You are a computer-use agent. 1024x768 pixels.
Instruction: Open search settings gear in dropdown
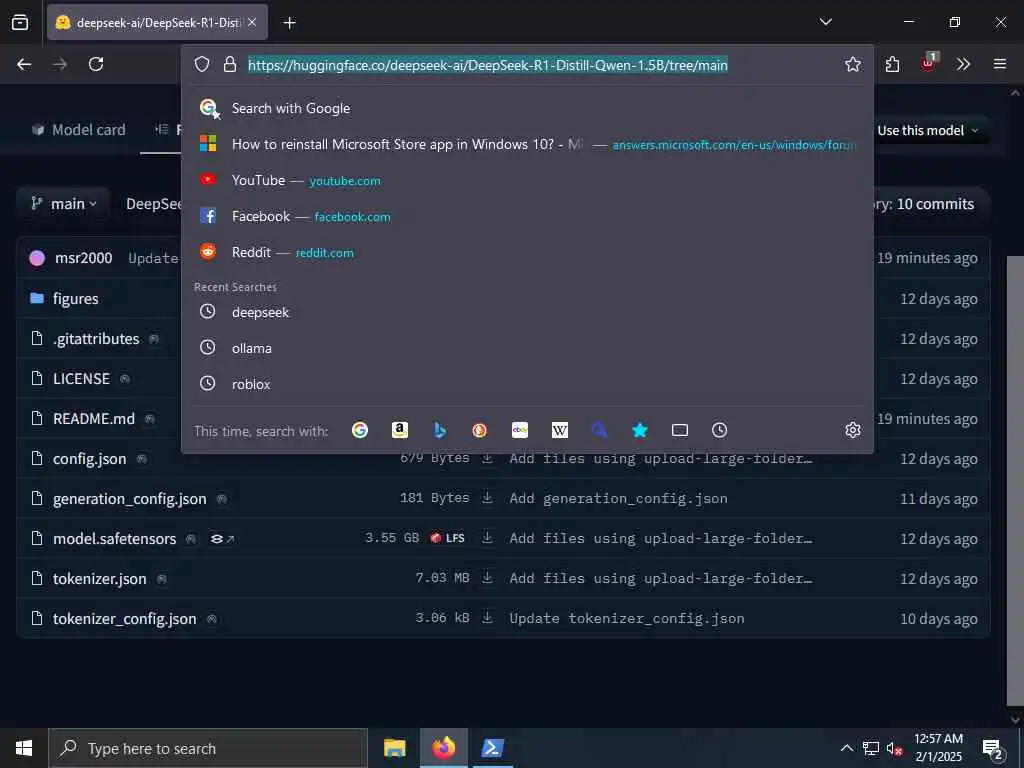point(852,430)
